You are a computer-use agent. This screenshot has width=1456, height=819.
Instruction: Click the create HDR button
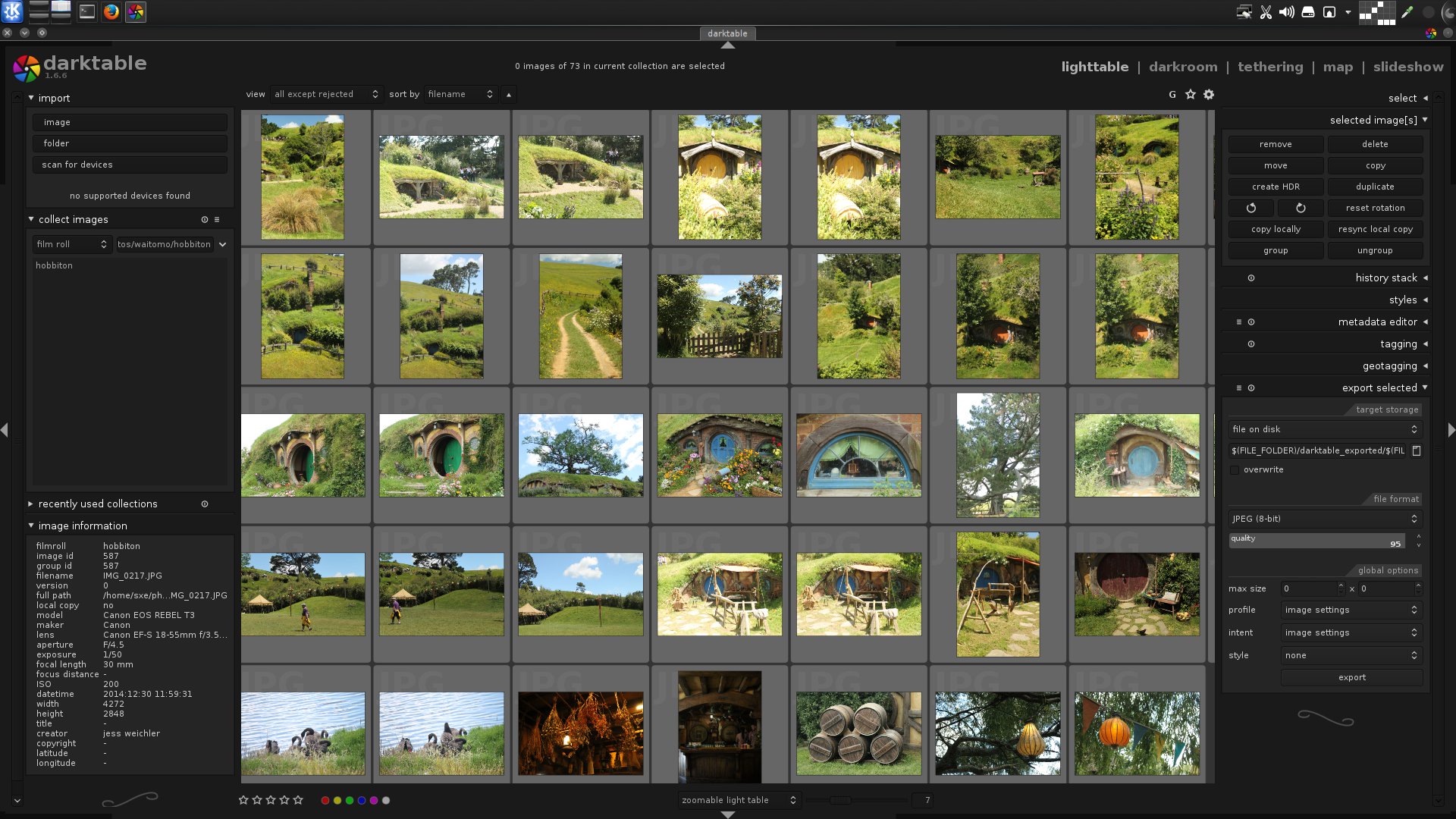1275,187
